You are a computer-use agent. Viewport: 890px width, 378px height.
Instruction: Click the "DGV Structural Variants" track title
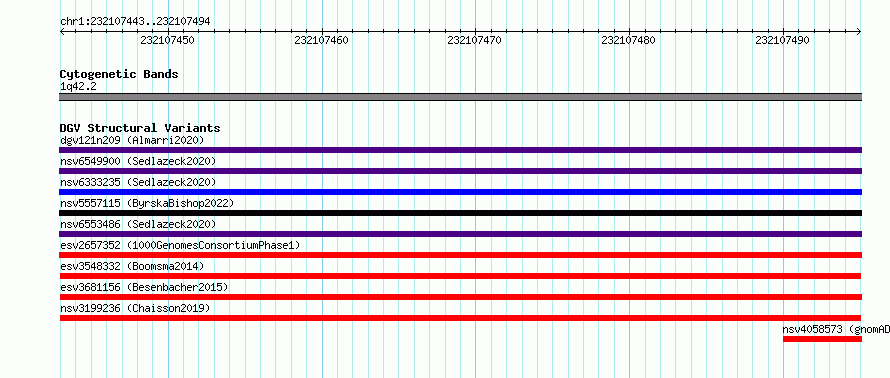tap(140, 128)
